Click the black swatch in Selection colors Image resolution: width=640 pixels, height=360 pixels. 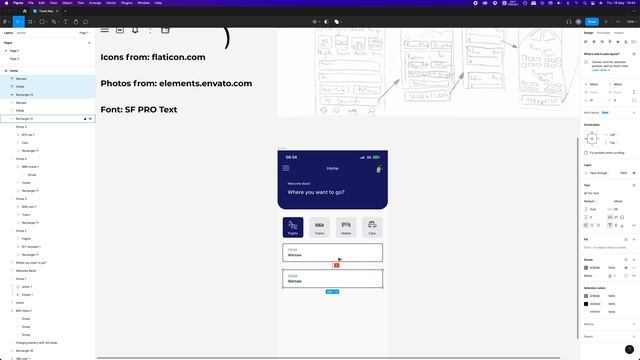click(586, 304)
